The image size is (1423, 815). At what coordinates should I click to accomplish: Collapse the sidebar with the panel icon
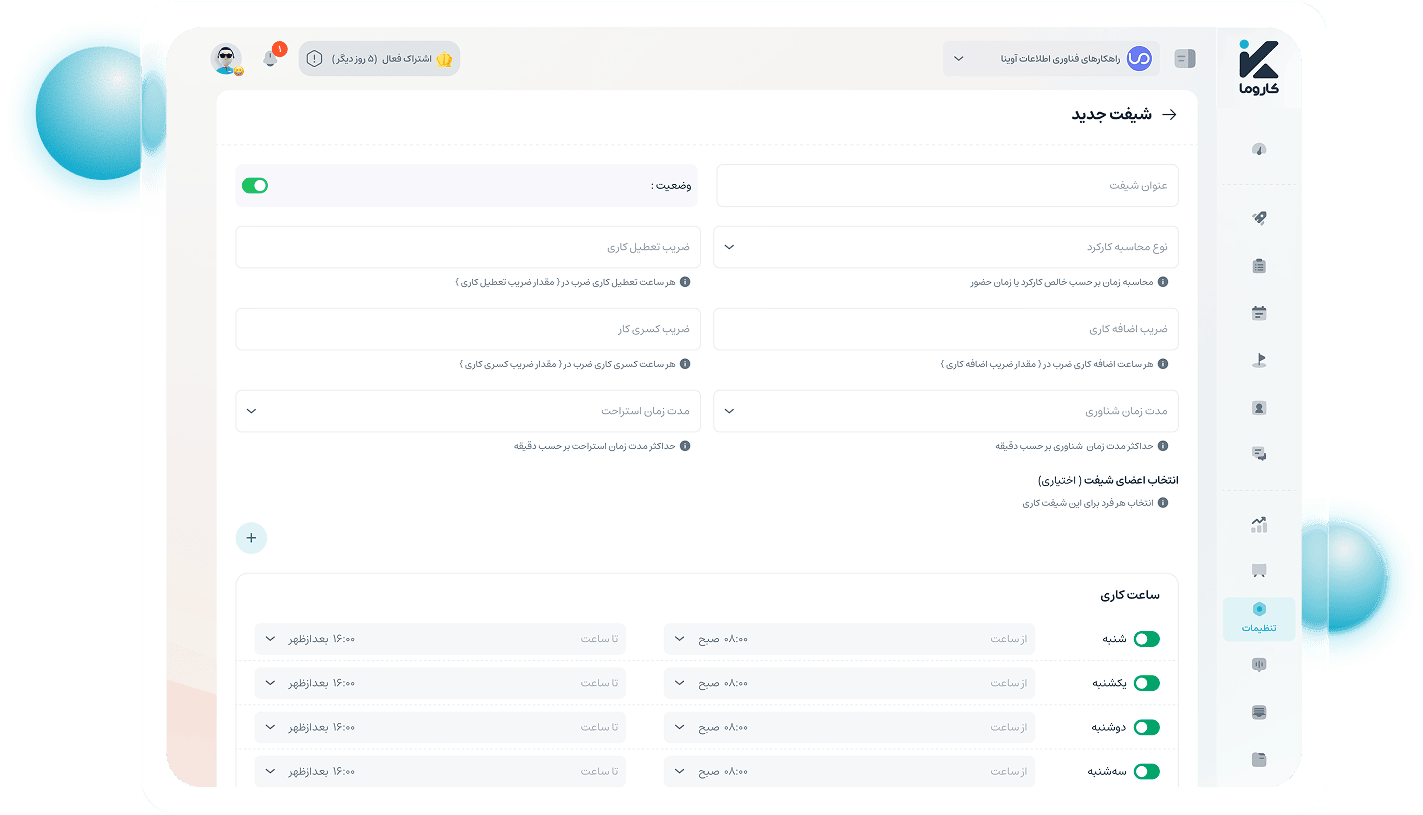pyautogui.click(x=1185, y=59)
